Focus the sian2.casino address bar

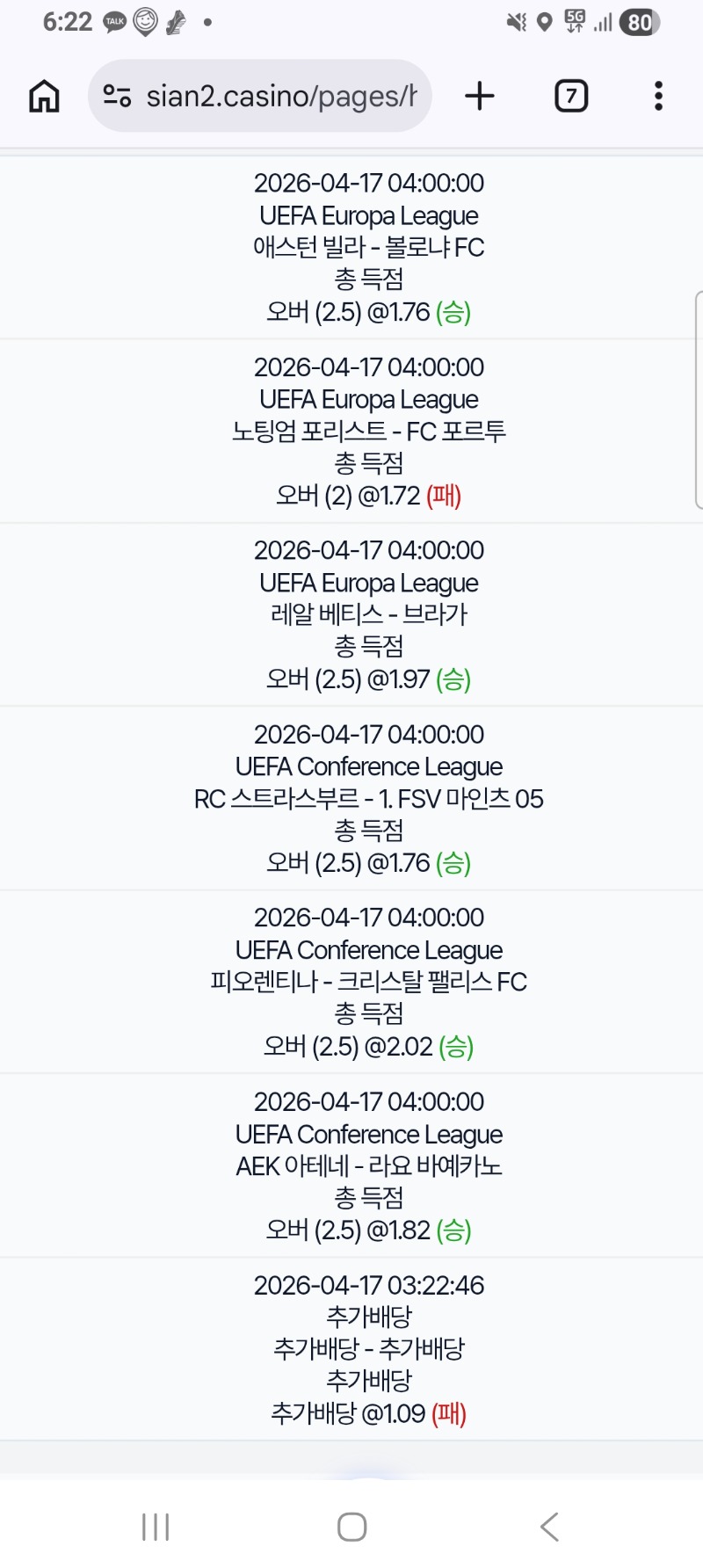281,96
